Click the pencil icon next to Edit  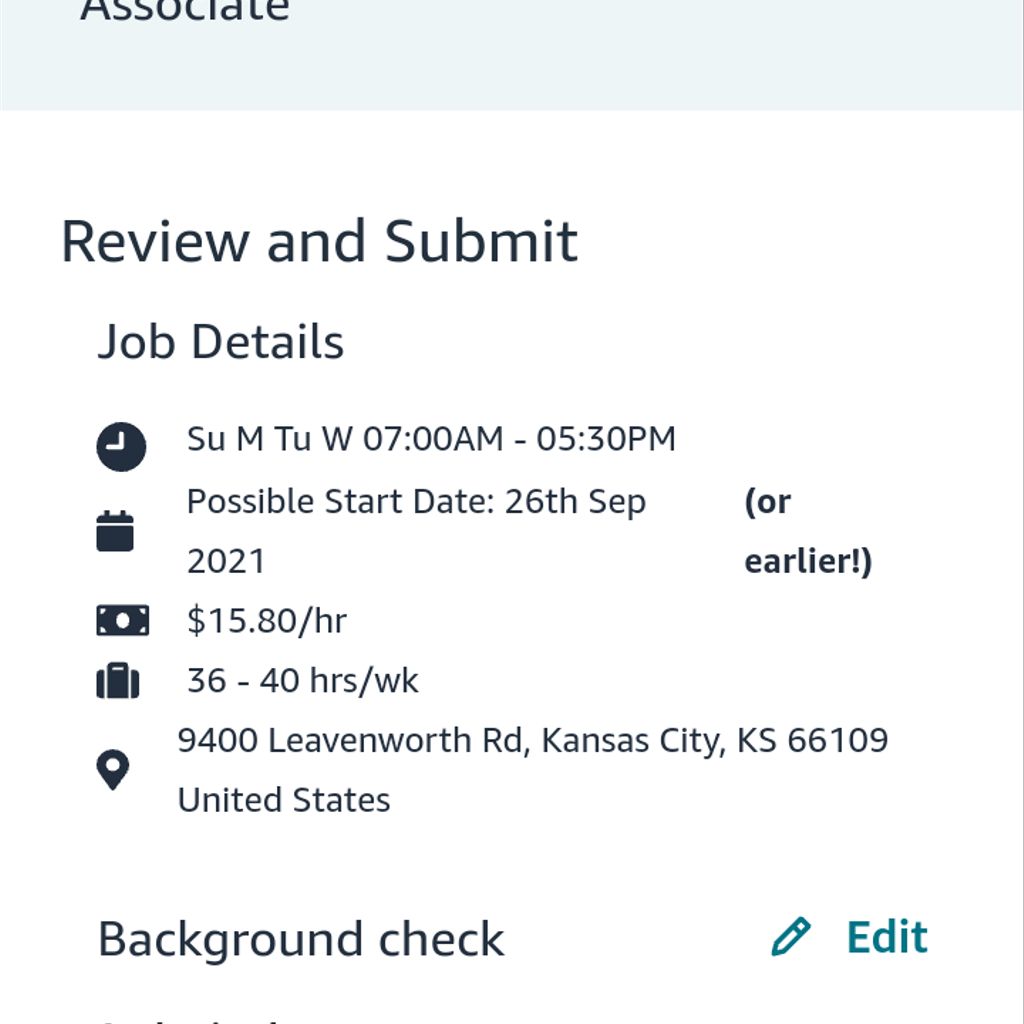791,936
